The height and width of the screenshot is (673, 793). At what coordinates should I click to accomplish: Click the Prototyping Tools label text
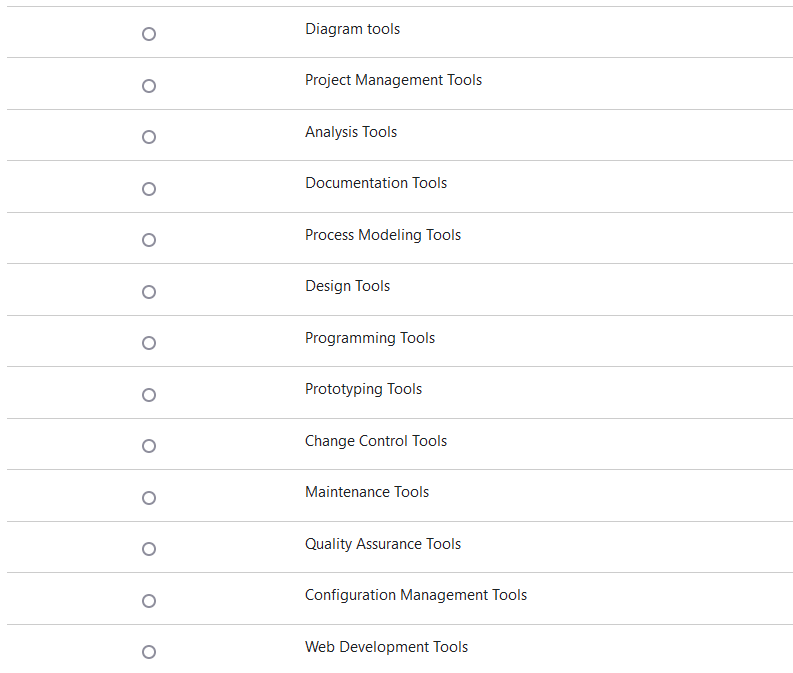coord(363,389)
